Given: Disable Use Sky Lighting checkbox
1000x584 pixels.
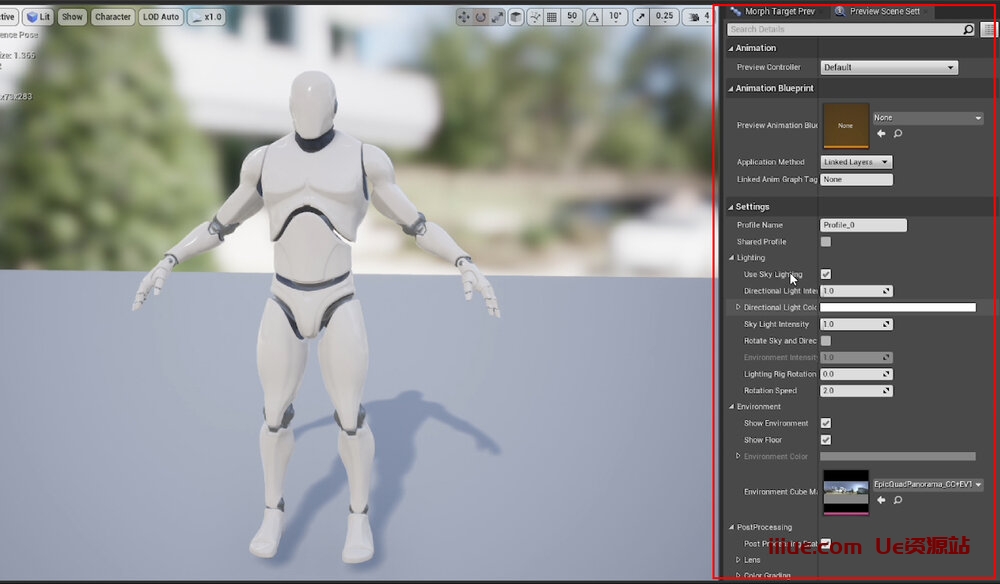Looking at the screenshot, I should pyautogui.click(x=826, y=274).
